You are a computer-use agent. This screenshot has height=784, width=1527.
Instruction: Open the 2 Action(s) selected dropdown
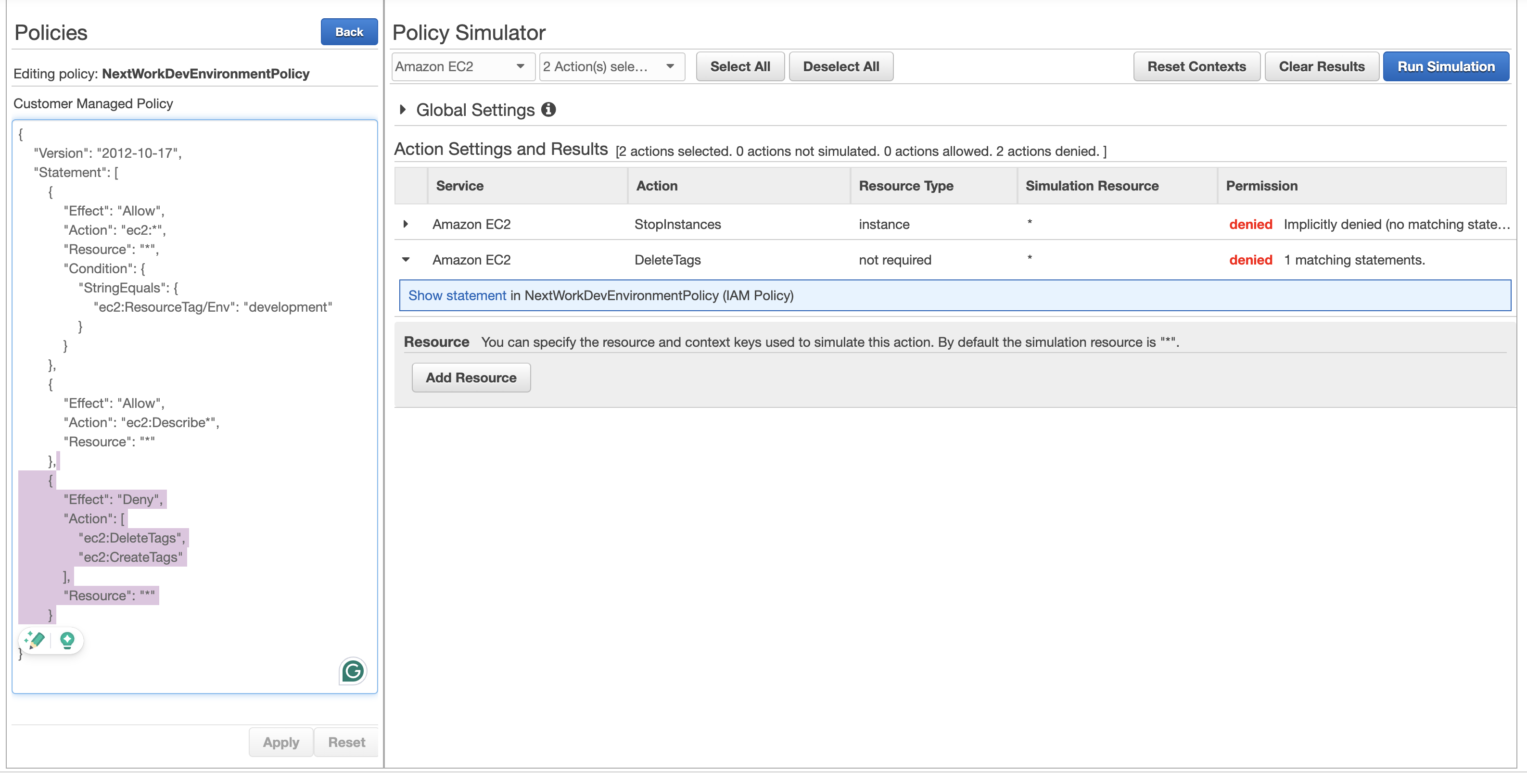click(611, 66)
